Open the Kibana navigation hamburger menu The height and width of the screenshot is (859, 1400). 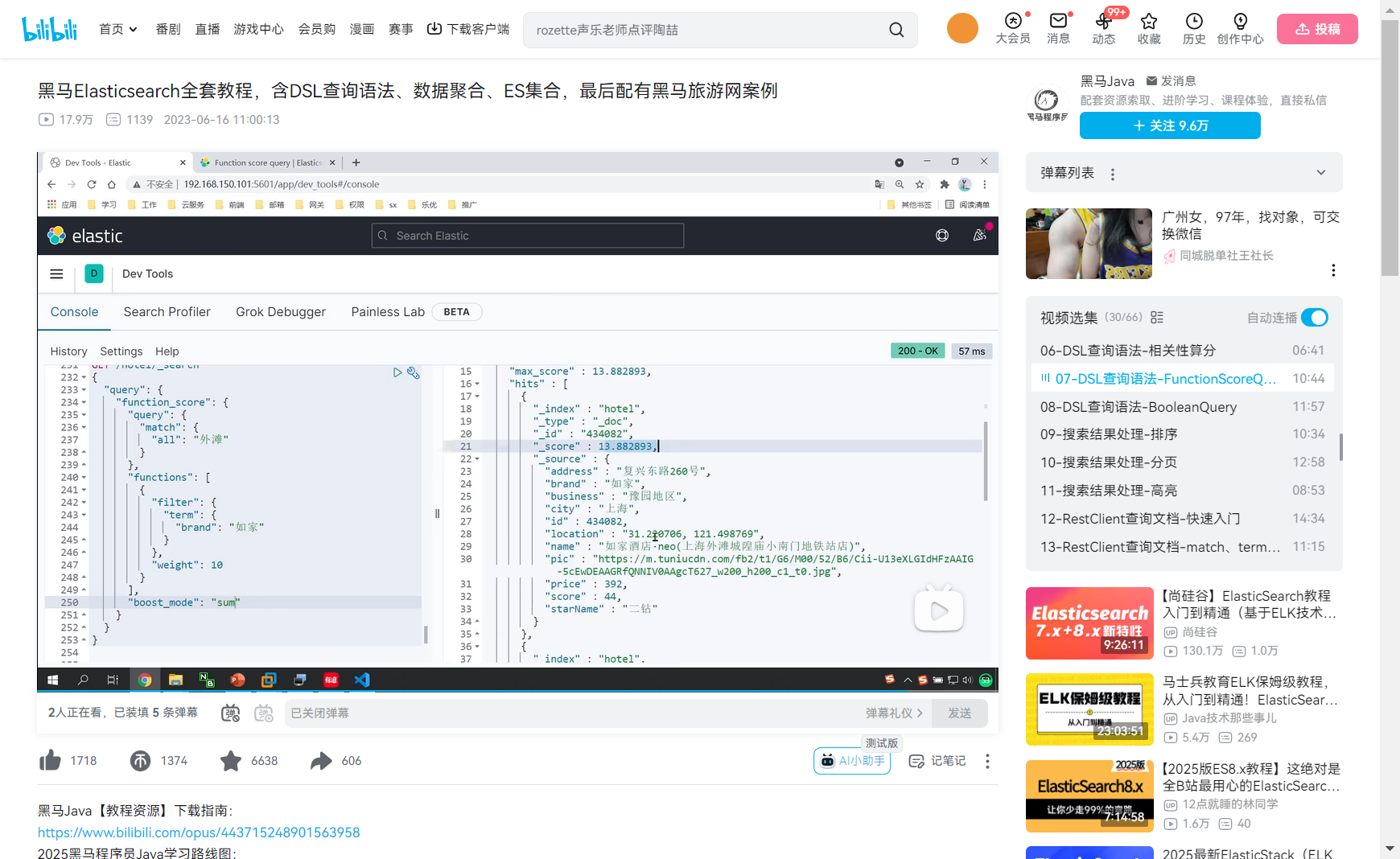(x=56, y=273)
